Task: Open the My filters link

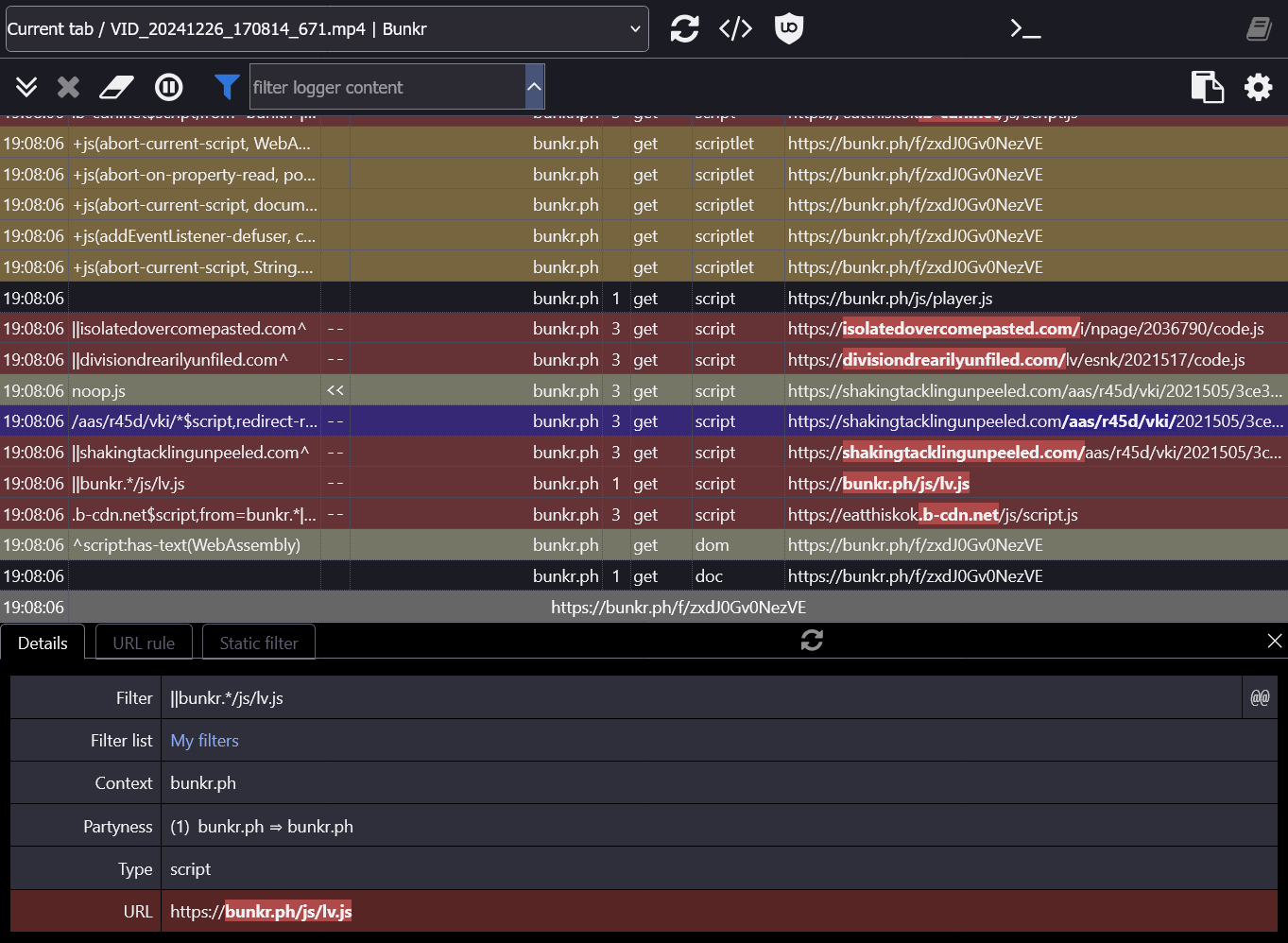Action: click(204, 741)
